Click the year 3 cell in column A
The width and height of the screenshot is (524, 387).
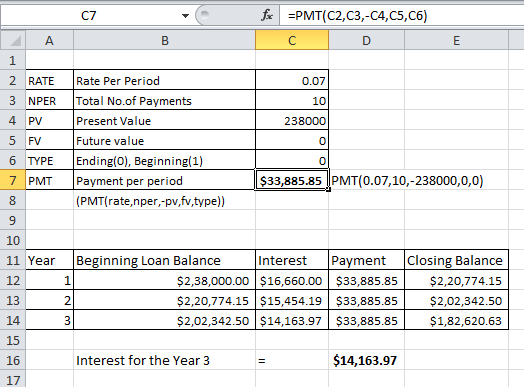click(x=49, y=320)
